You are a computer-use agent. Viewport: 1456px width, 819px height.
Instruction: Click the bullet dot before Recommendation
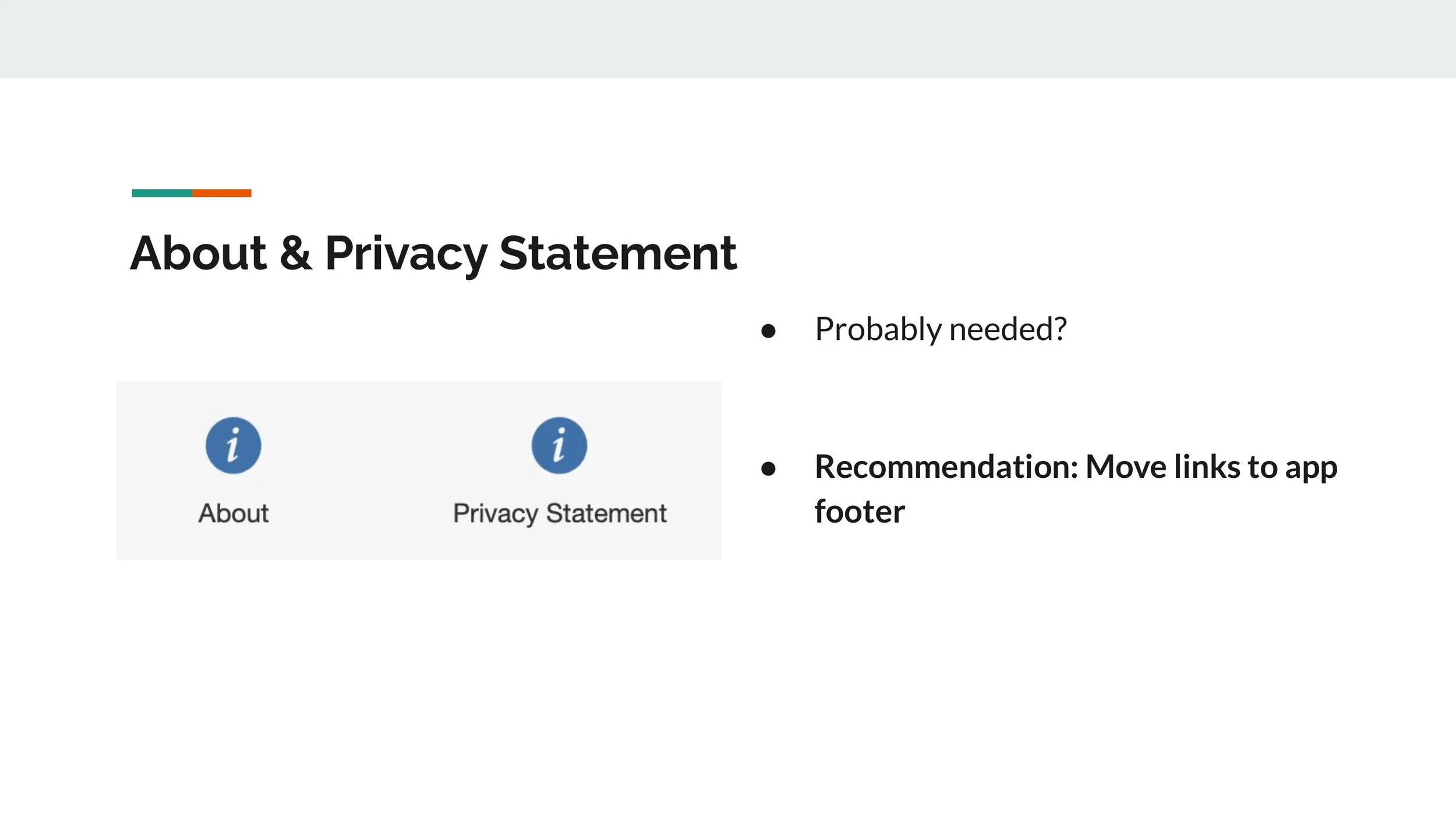click(x=768, y=469)
